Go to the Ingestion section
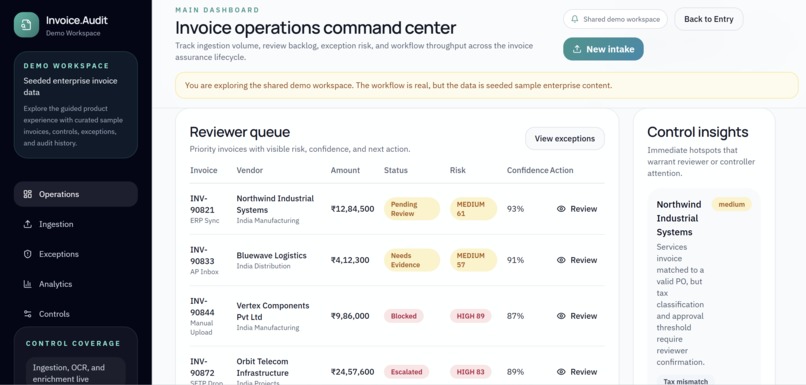Screen dimensions: 806x385 [x=76, y=224]
